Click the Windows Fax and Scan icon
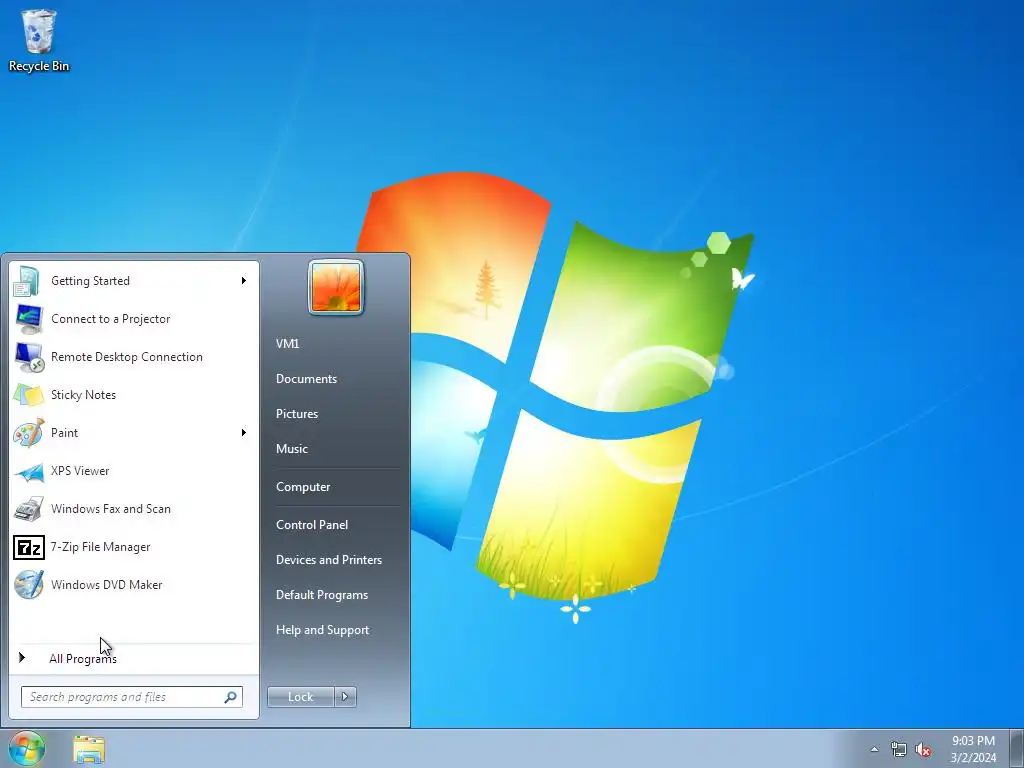Viewport: 1024px width, 768px height. click(28, 509)
